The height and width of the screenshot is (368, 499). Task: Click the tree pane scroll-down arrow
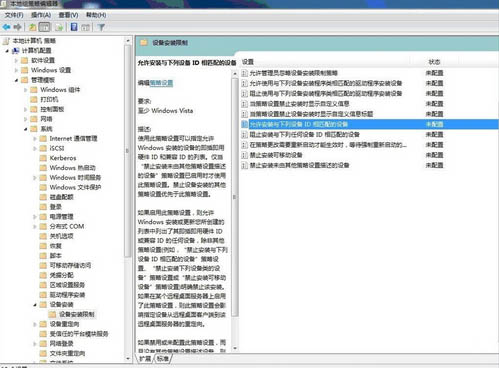click(x=128, y=359)
